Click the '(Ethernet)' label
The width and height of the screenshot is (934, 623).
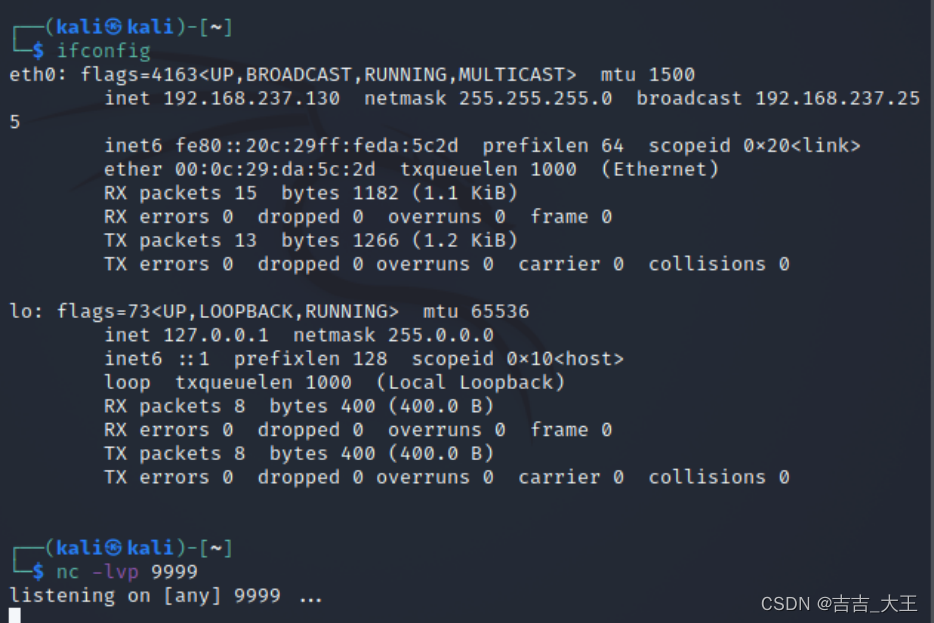tap(659, 170)
